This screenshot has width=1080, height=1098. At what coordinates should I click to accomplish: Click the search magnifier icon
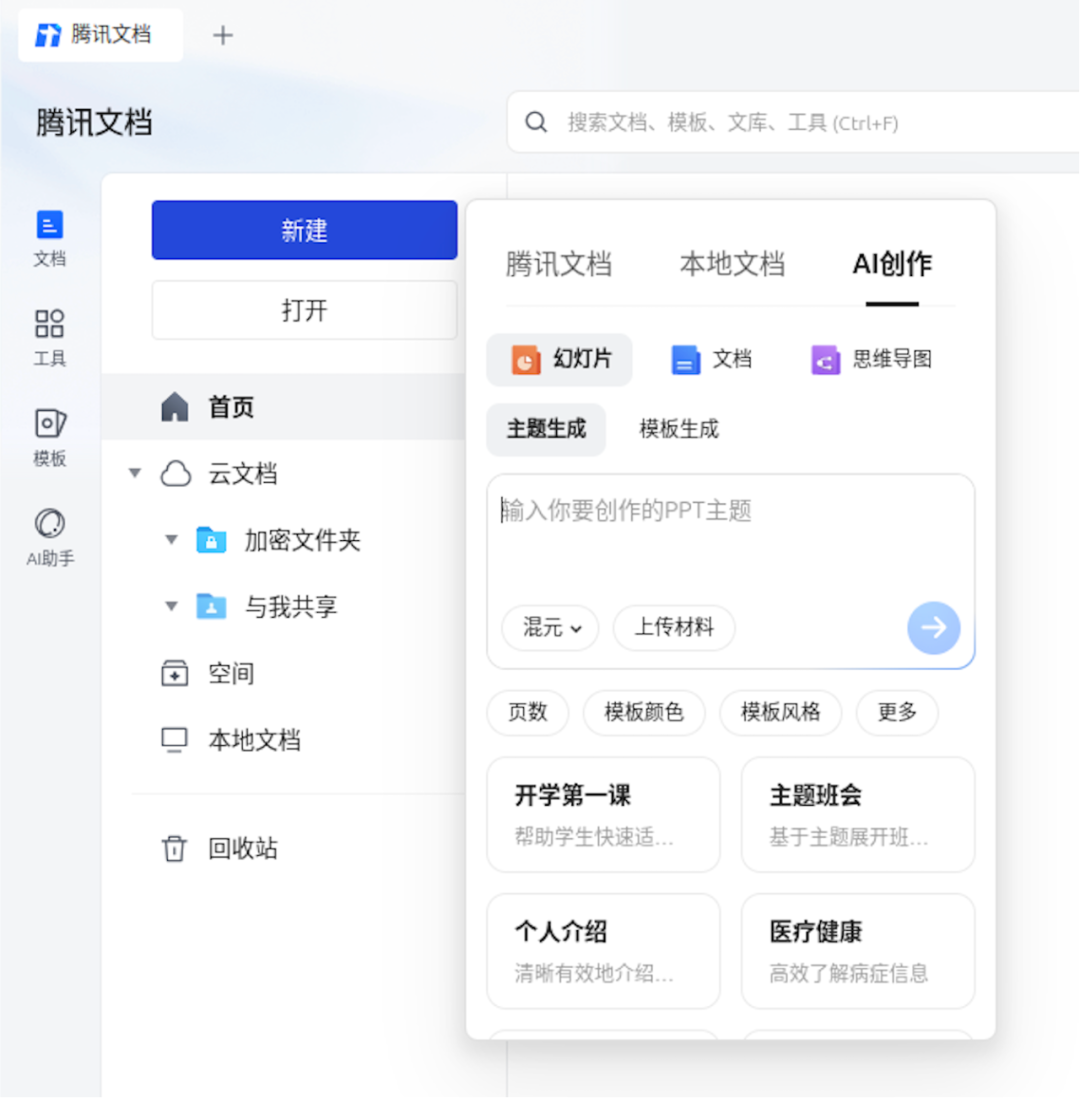536,123
